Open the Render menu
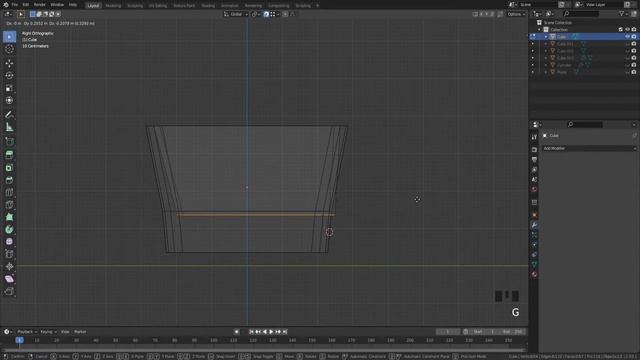The image size is (640, 360). pos(40,5)
